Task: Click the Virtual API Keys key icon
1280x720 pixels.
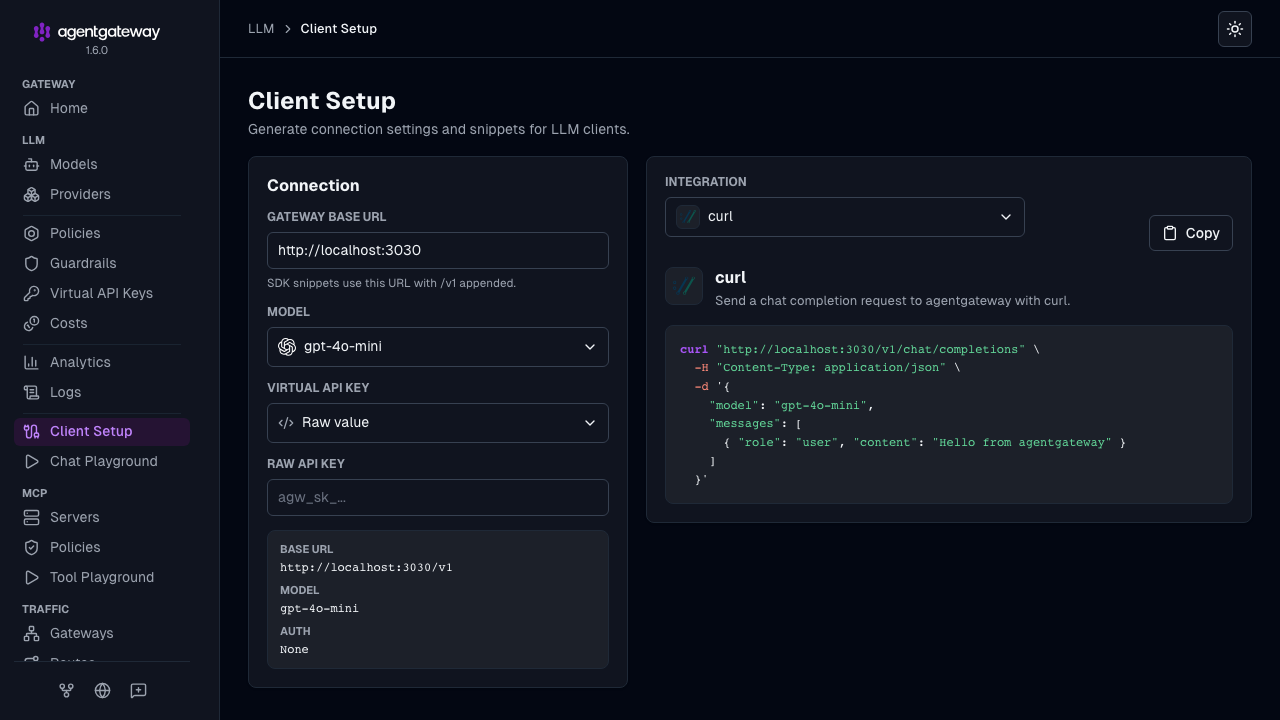Action: point(32,293)
